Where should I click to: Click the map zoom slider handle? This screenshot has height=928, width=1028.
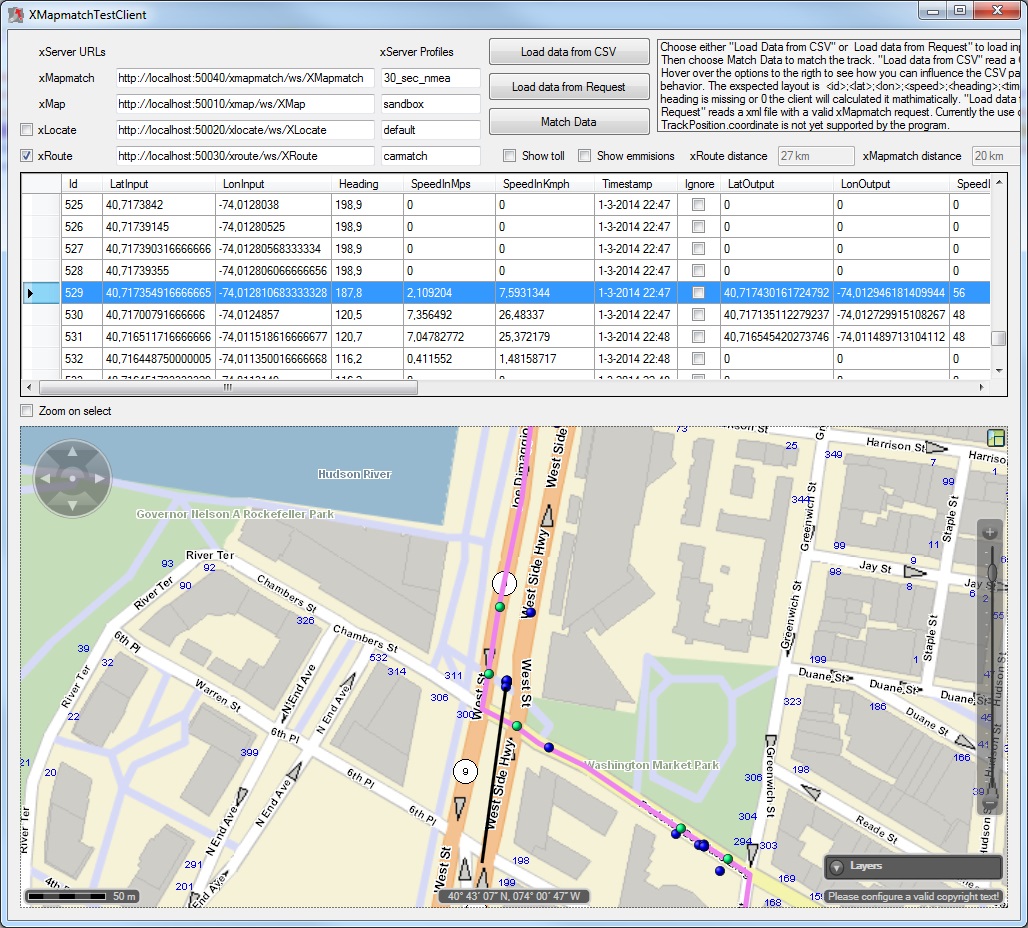pos(991,573)
